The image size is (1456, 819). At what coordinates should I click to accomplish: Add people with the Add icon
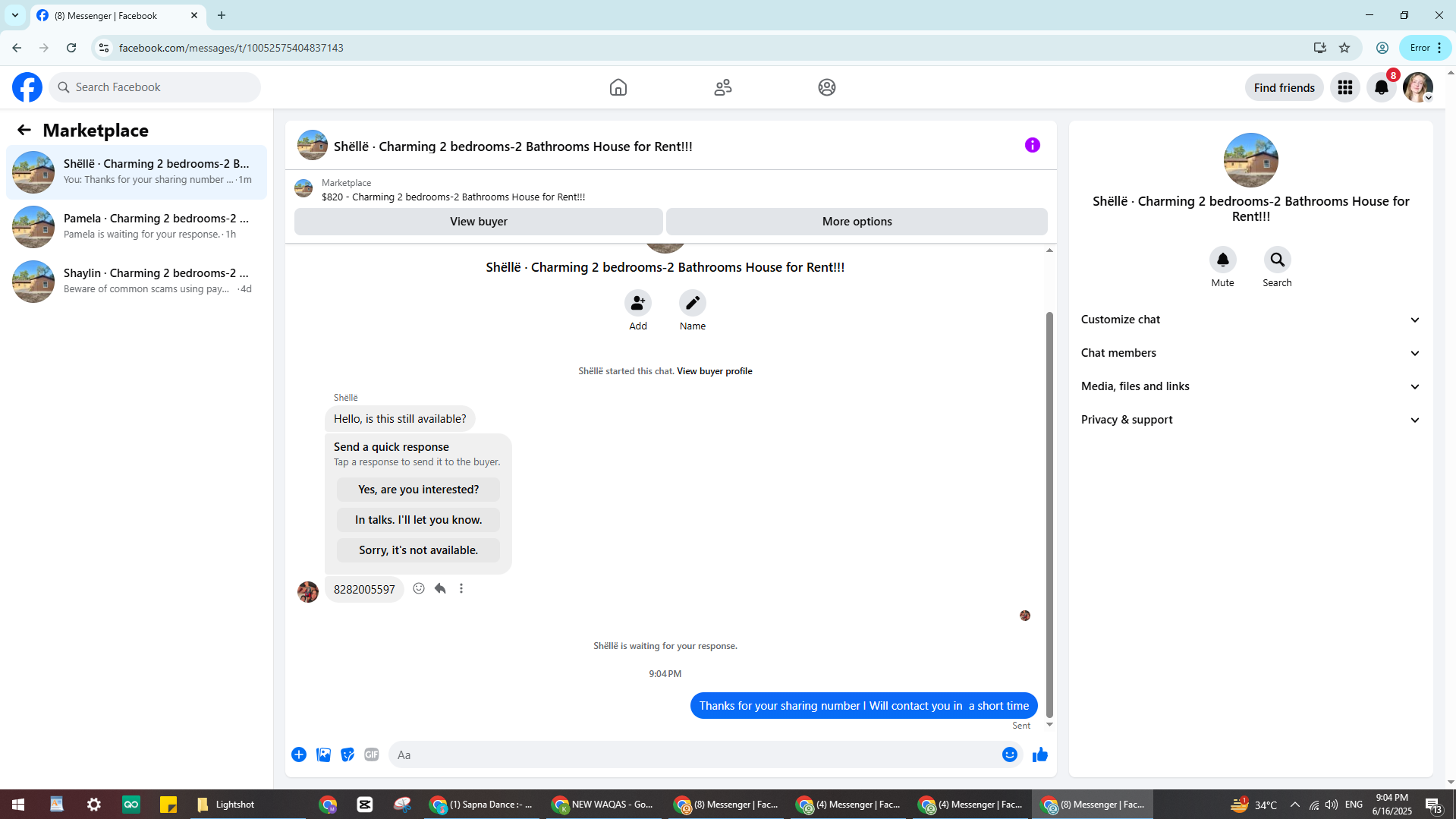[638, 303]
